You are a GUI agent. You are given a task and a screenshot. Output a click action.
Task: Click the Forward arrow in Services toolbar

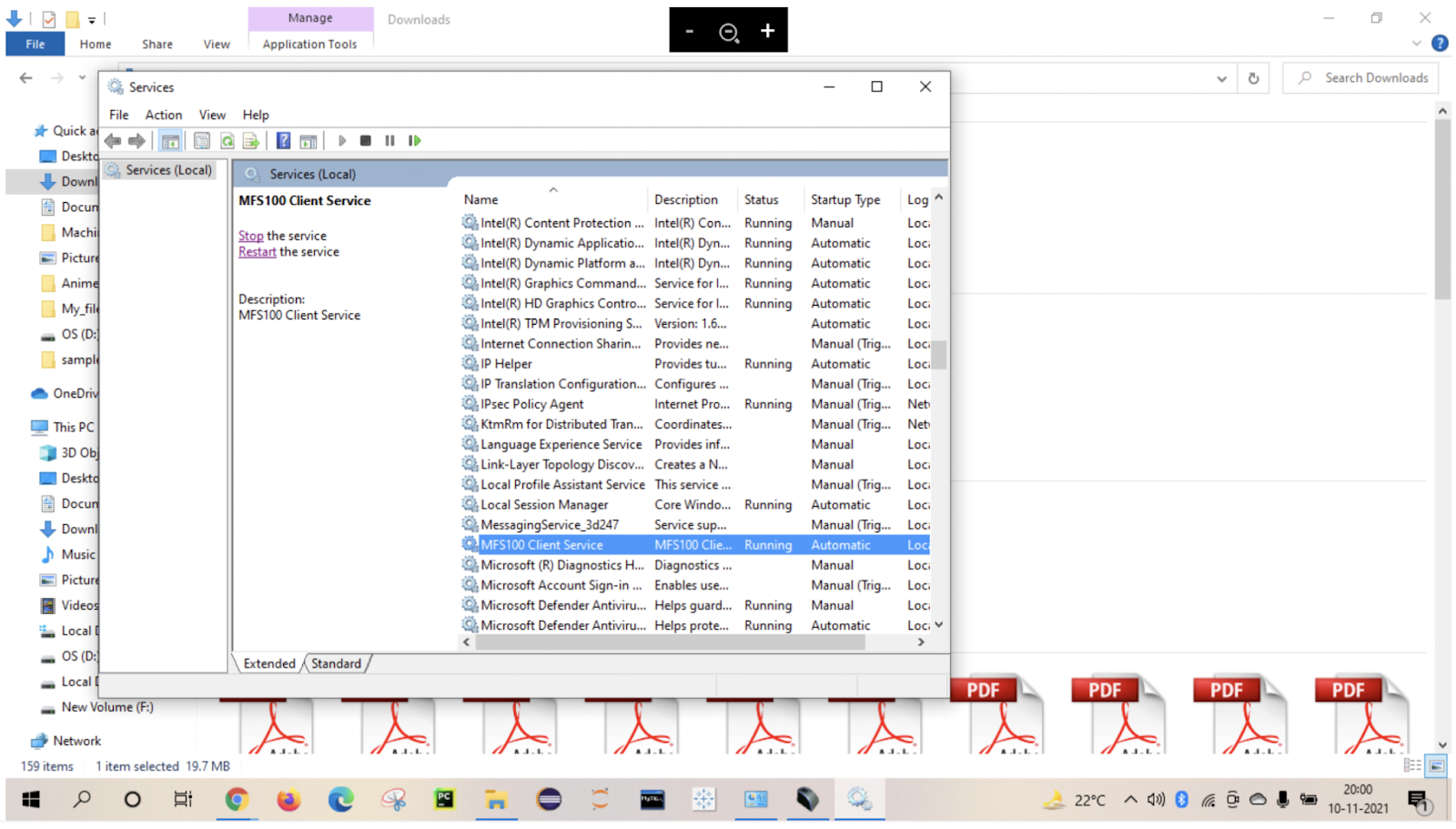pos(136,141)
